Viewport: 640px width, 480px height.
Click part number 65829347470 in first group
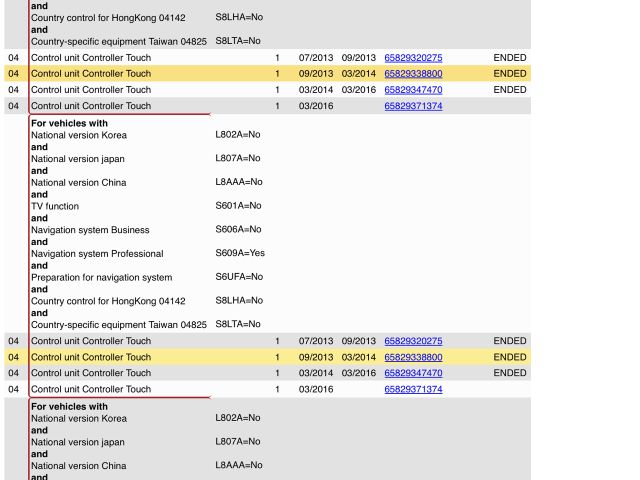tap(413, 90)
